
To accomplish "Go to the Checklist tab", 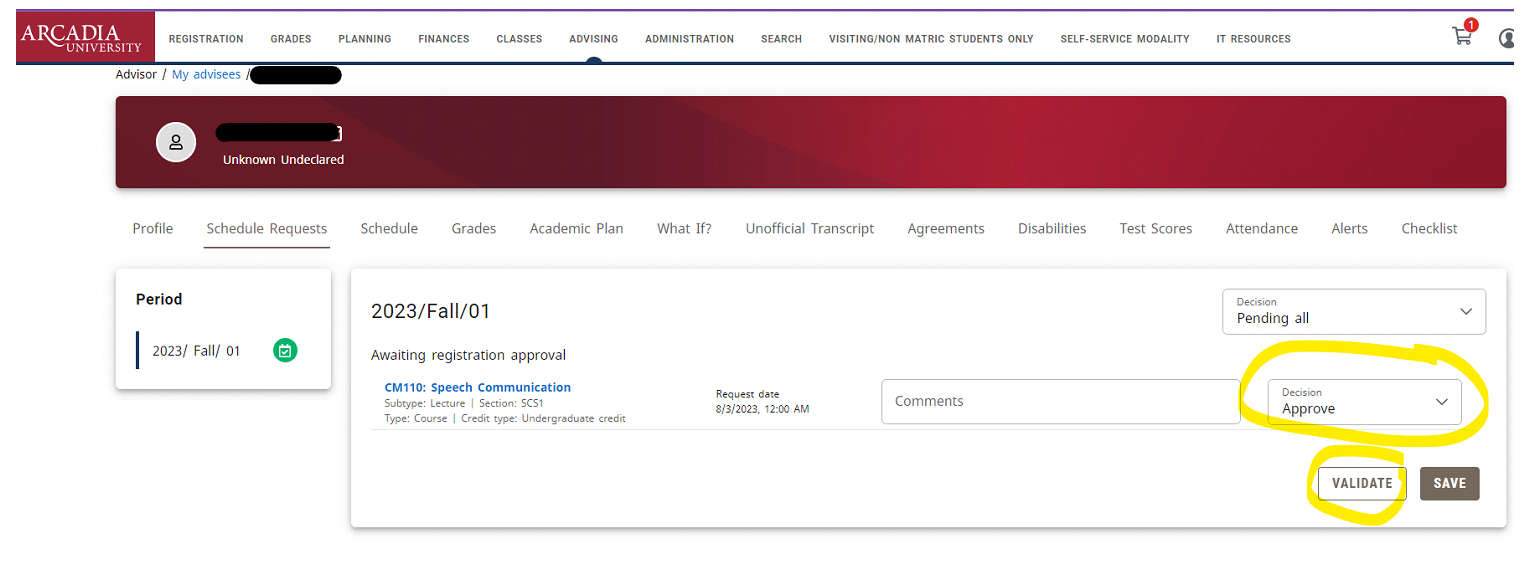I will coord(1429,229).
